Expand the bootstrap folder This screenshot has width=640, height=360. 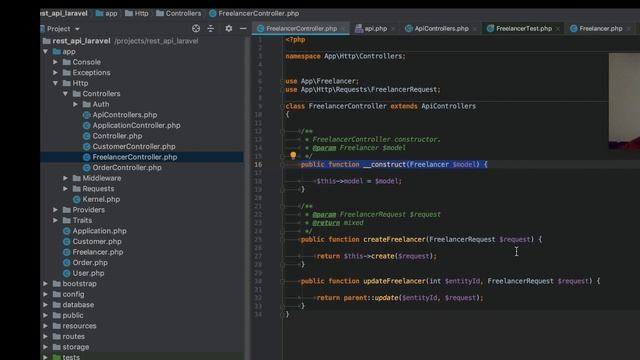(46, 284)
